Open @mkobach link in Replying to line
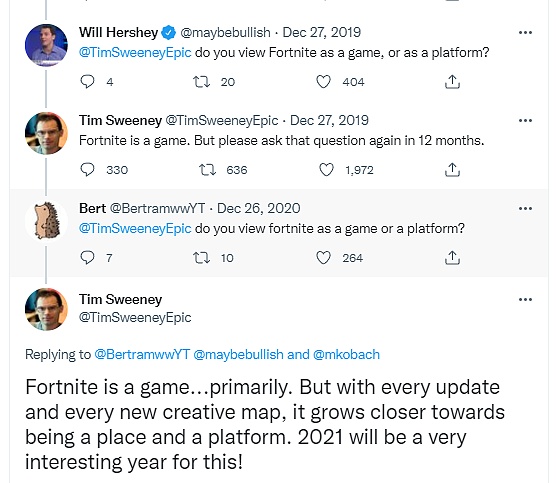The image size is (558, 483). tap(346, 355)
